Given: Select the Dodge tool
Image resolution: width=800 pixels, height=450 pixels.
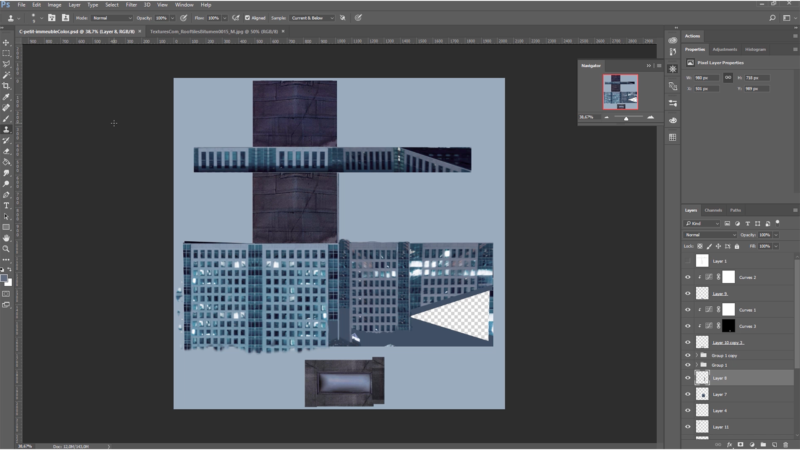Looking at the screenshot, I should (6, 184).
